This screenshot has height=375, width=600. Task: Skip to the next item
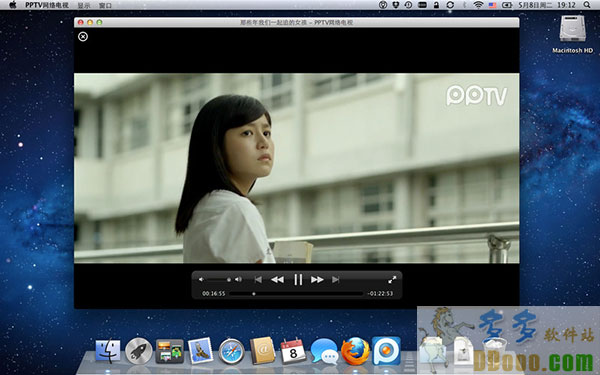336,280
